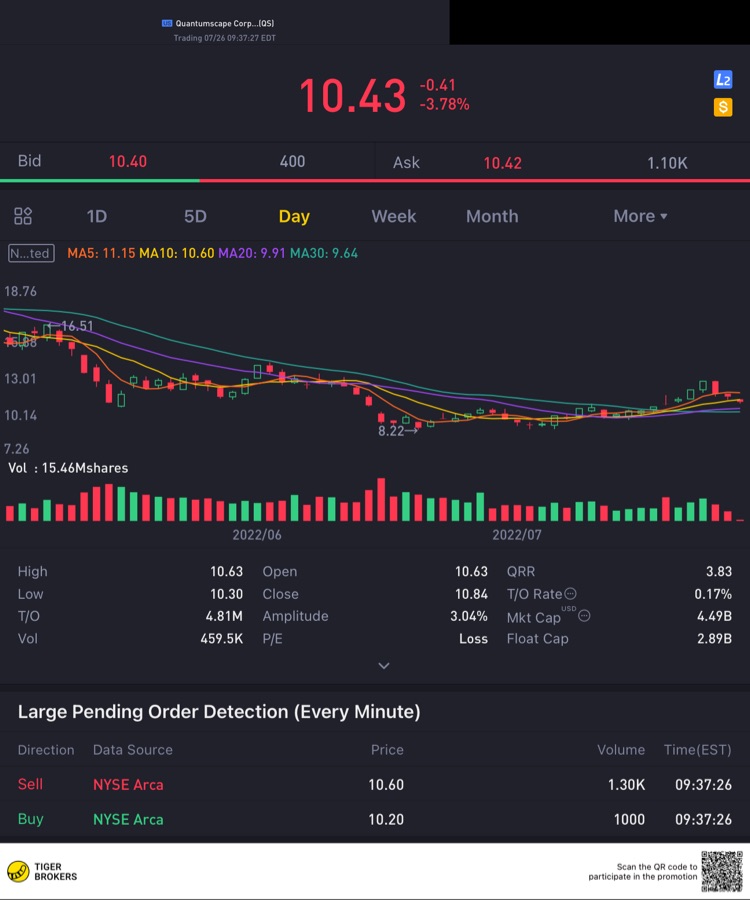Click the Ask price 10.42
The image size is (750, 900).
[503, 163]
